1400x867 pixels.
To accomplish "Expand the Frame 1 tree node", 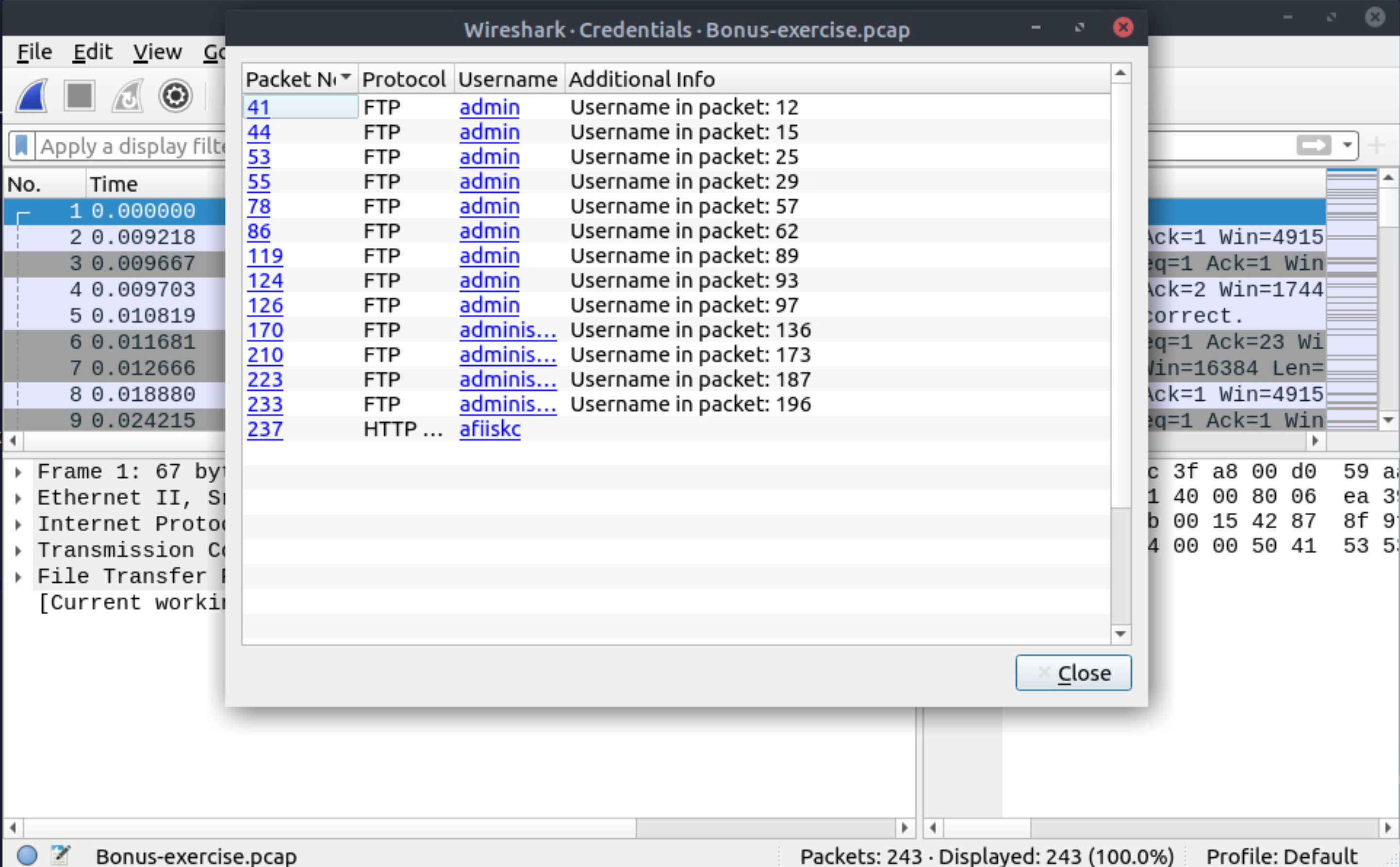I will pos(18,472).
